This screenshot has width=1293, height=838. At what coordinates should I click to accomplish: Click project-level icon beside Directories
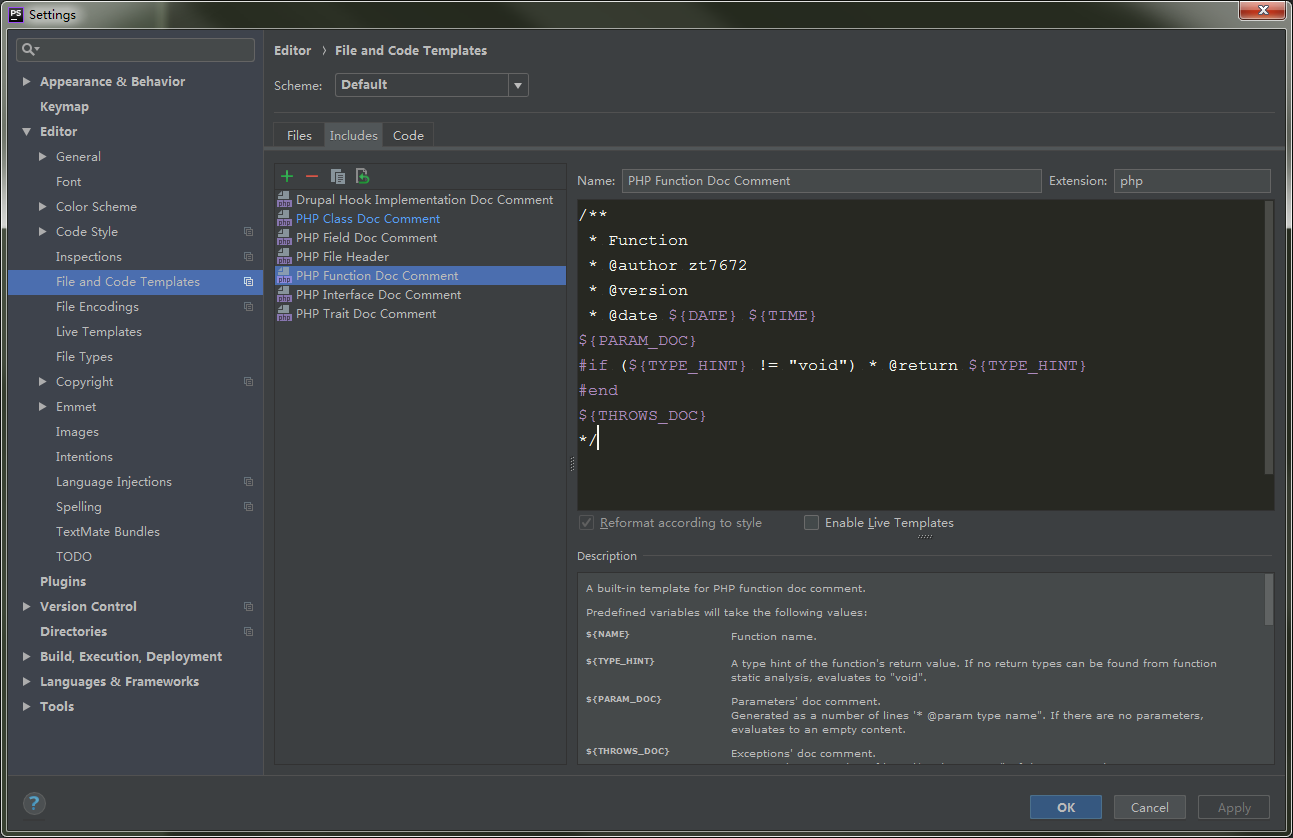point(248,632)
